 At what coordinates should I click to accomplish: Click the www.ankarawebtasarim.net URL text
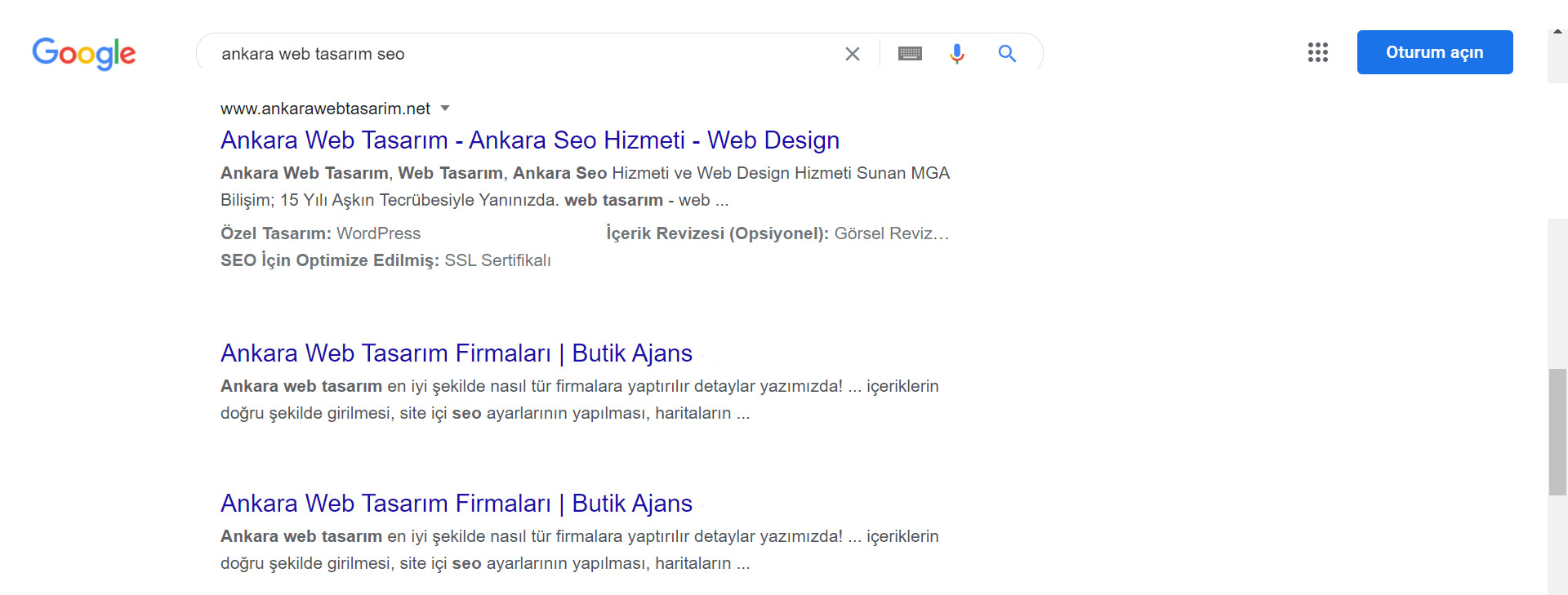325,109
